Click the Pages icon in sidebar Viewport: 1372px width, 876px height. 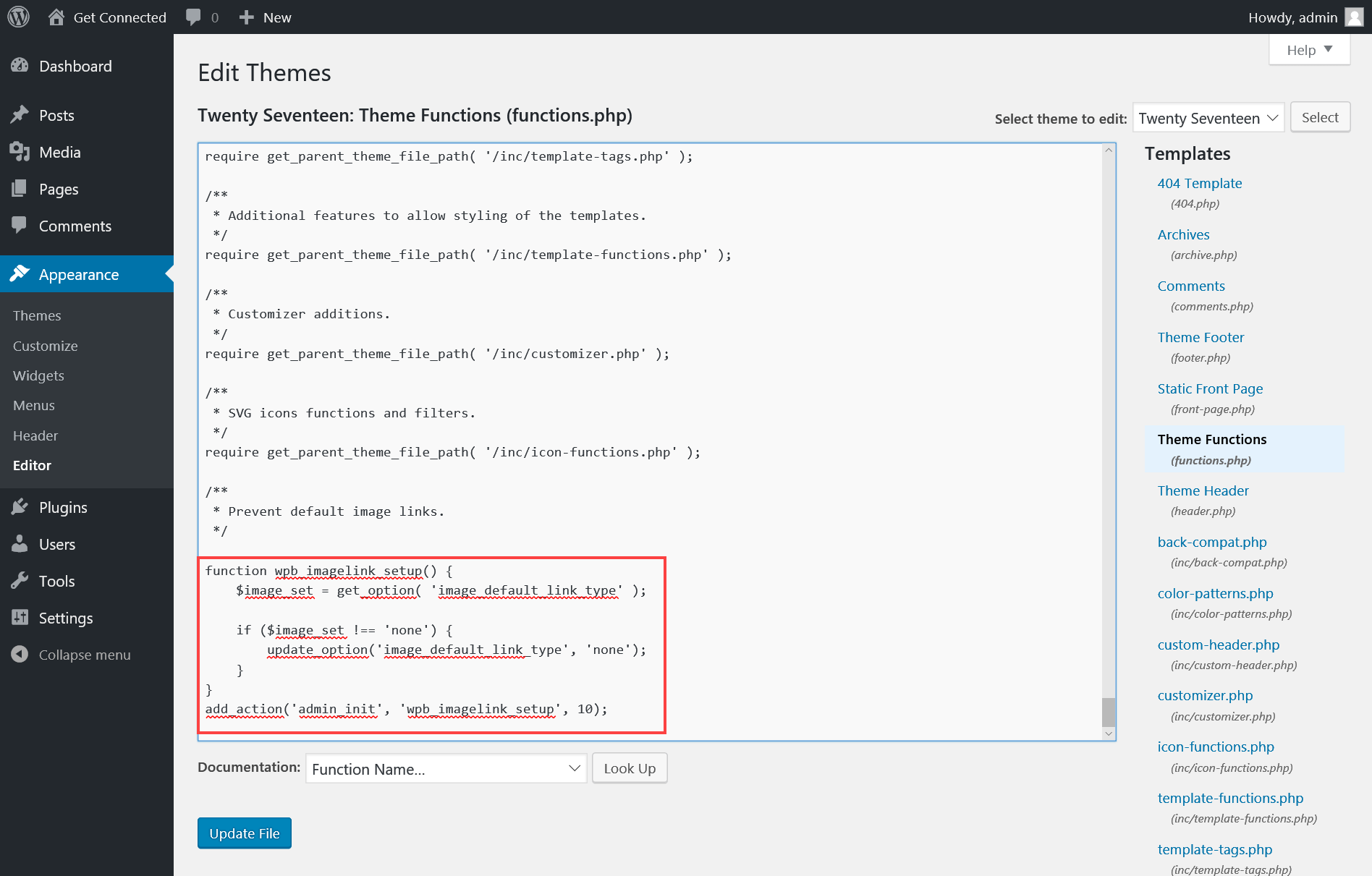click(x=20, y=189)
